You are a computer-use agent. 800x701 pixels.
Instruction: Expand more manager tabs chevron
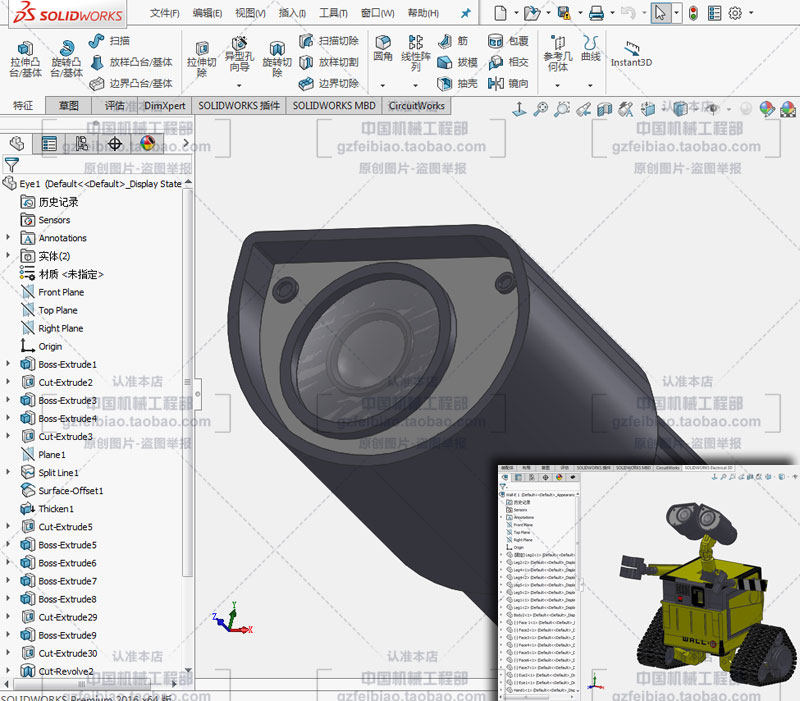pyautogui.click(x=186, y=143)
